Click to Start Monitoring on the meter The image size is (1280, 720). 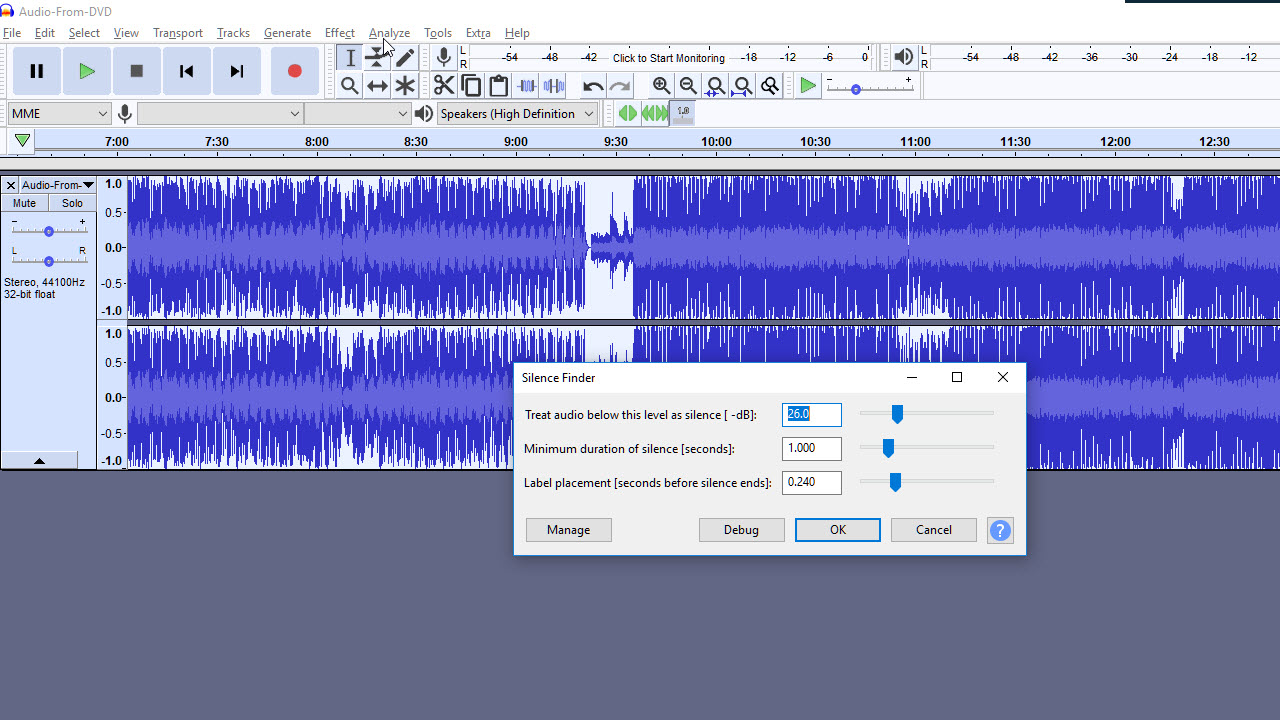[x=668, y=57]
